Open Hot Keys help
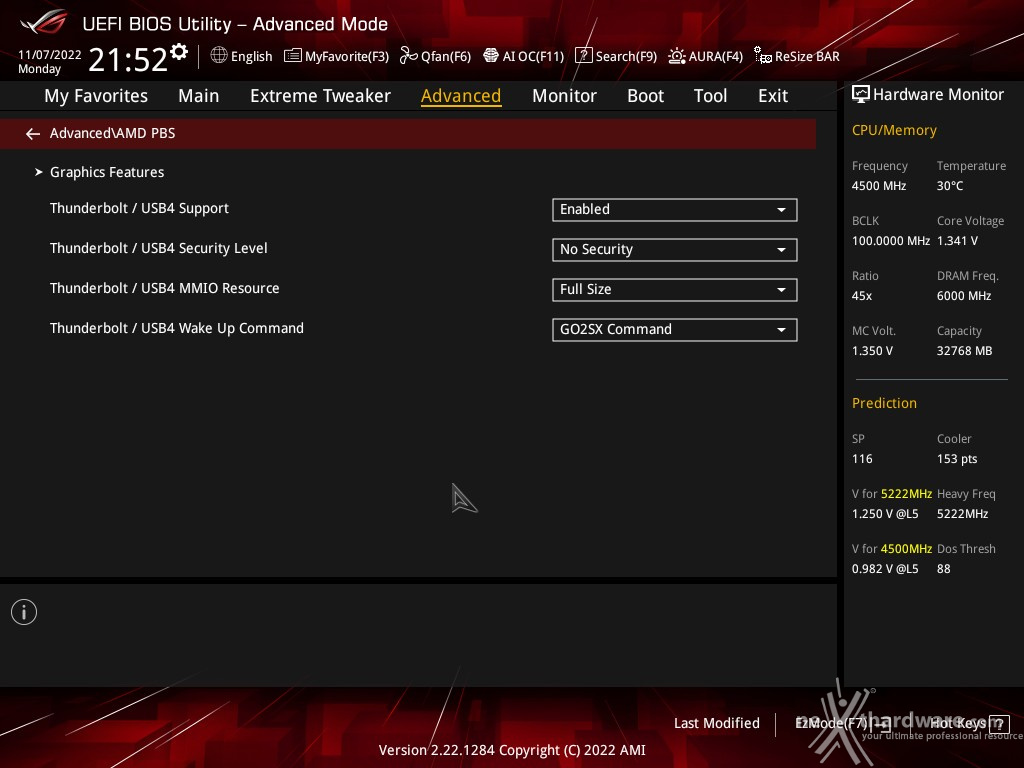Image resolution: width=1024 pixels, height=768 pixels. (x=969, y=724)
